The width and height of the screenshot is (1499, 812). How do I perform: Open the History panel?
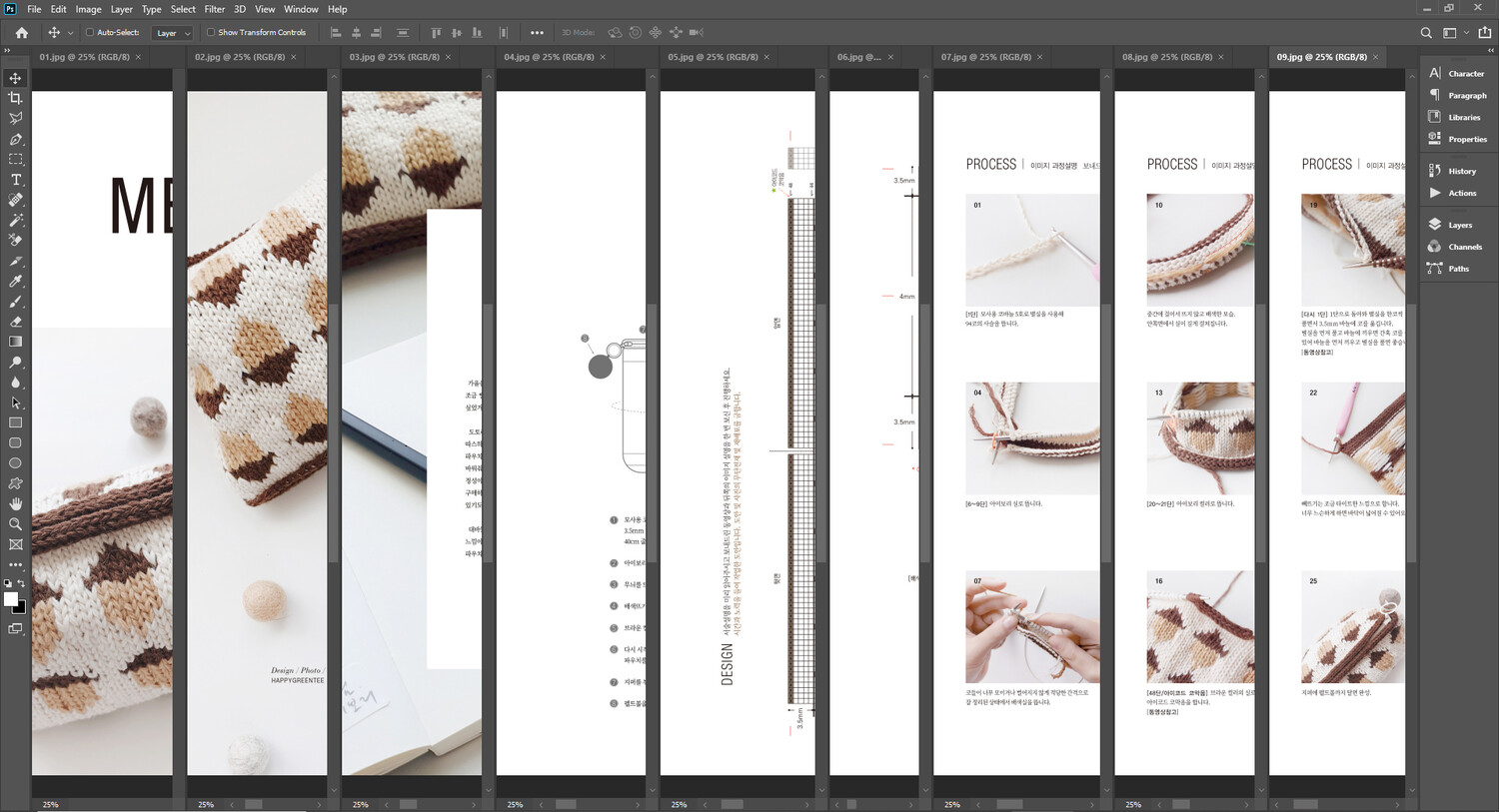tap(1461, 171)
